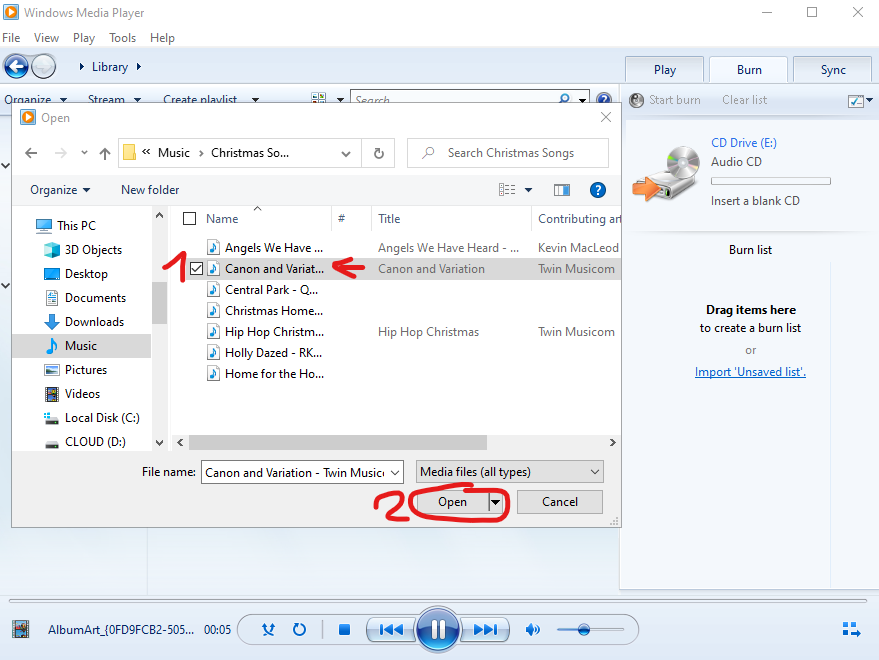Select Music in navigation pane
Screen dimensions: 879x660
(x=81, y=346)
